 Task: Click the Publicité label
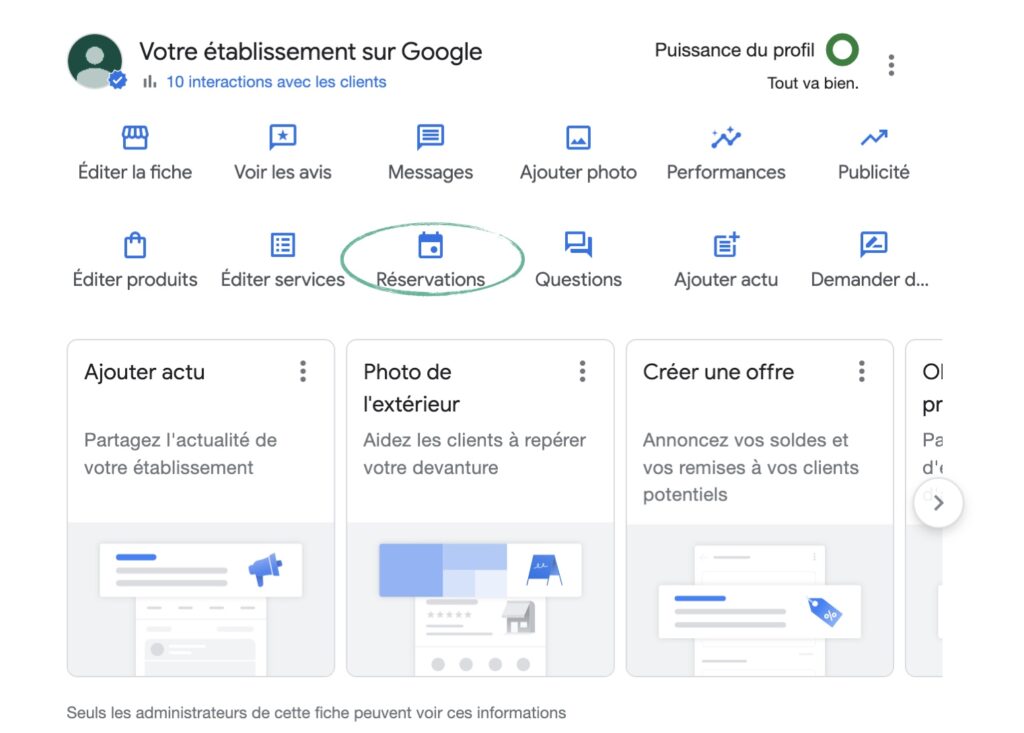pos(874,172)
